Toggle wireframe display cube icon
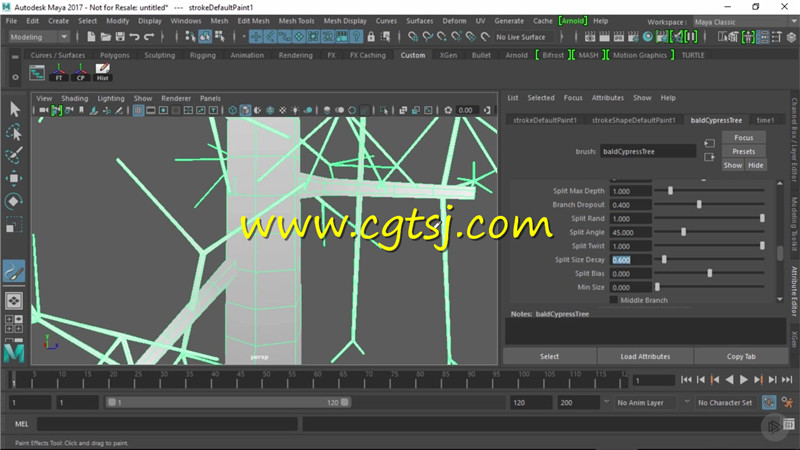 [x=233, y=110]
